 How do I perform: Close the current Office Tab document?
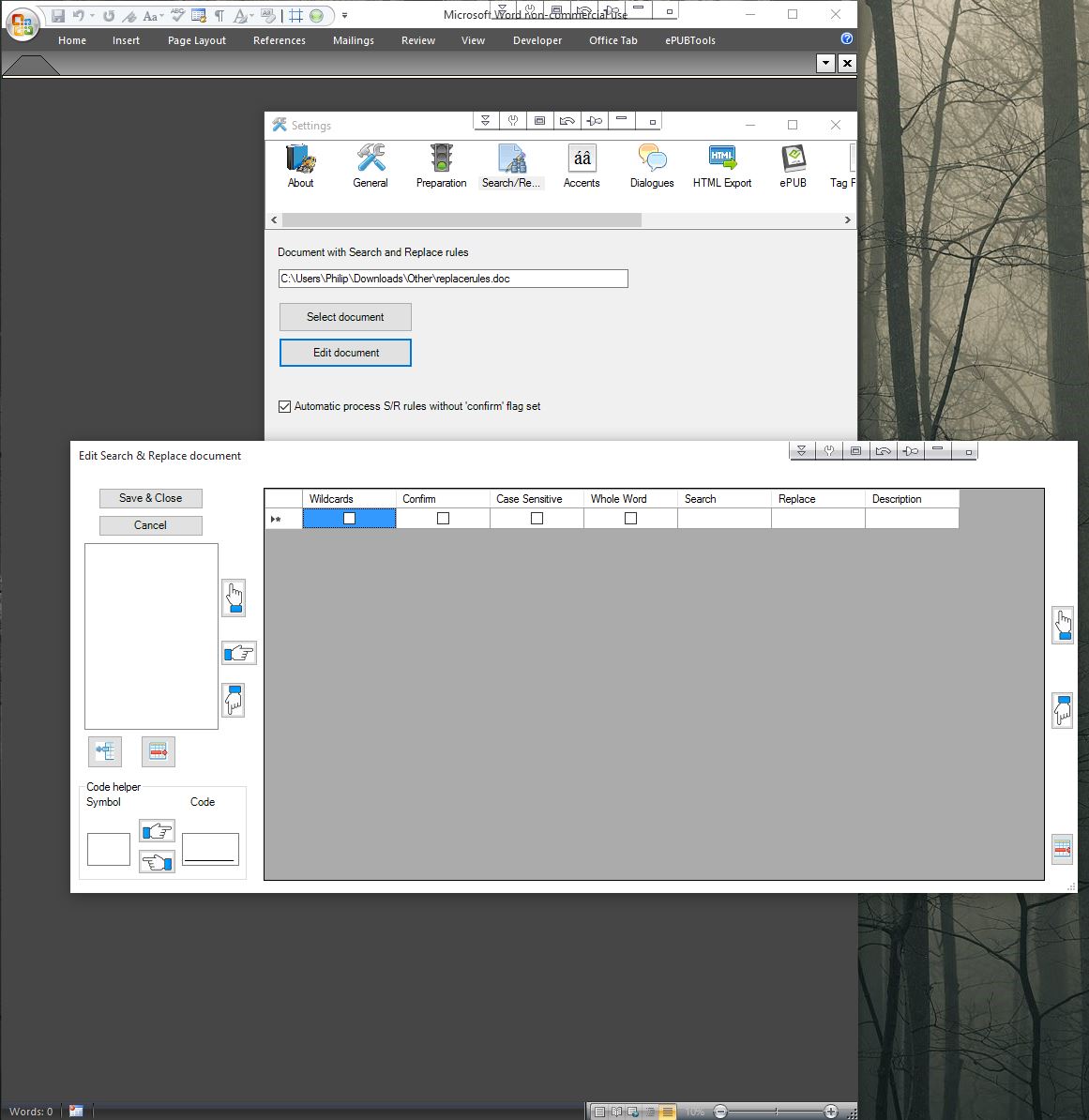tap(847, 63)
